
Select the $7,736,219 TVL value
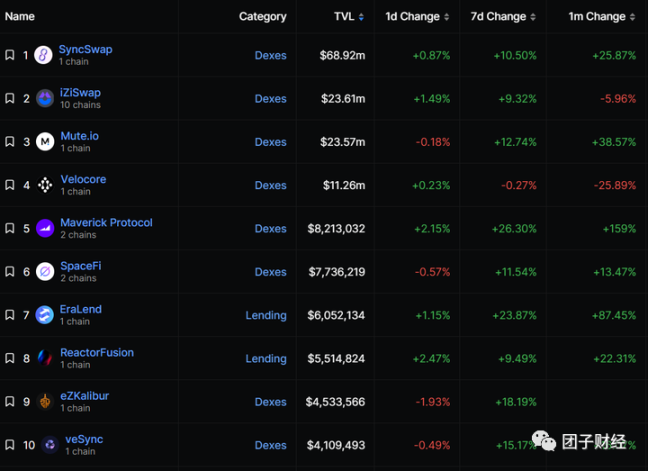337,272
